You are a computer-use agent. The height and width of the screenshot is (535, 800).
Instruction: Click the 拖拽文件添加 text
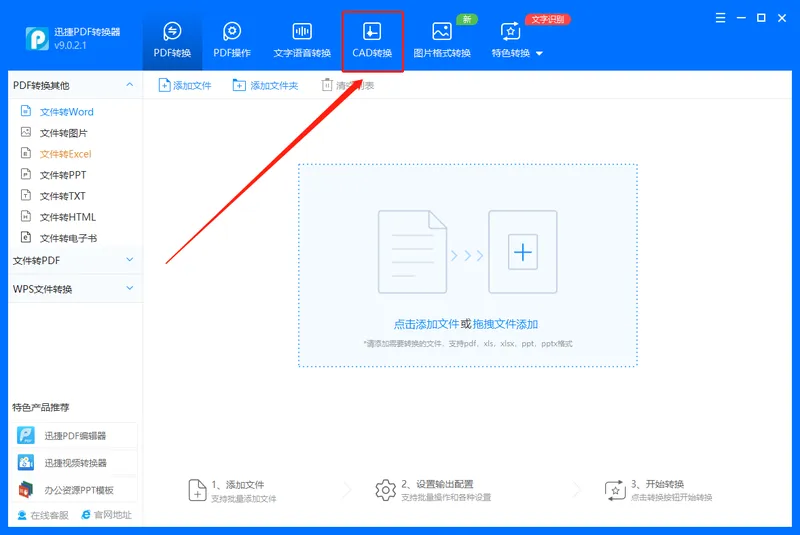coord(505,324)
